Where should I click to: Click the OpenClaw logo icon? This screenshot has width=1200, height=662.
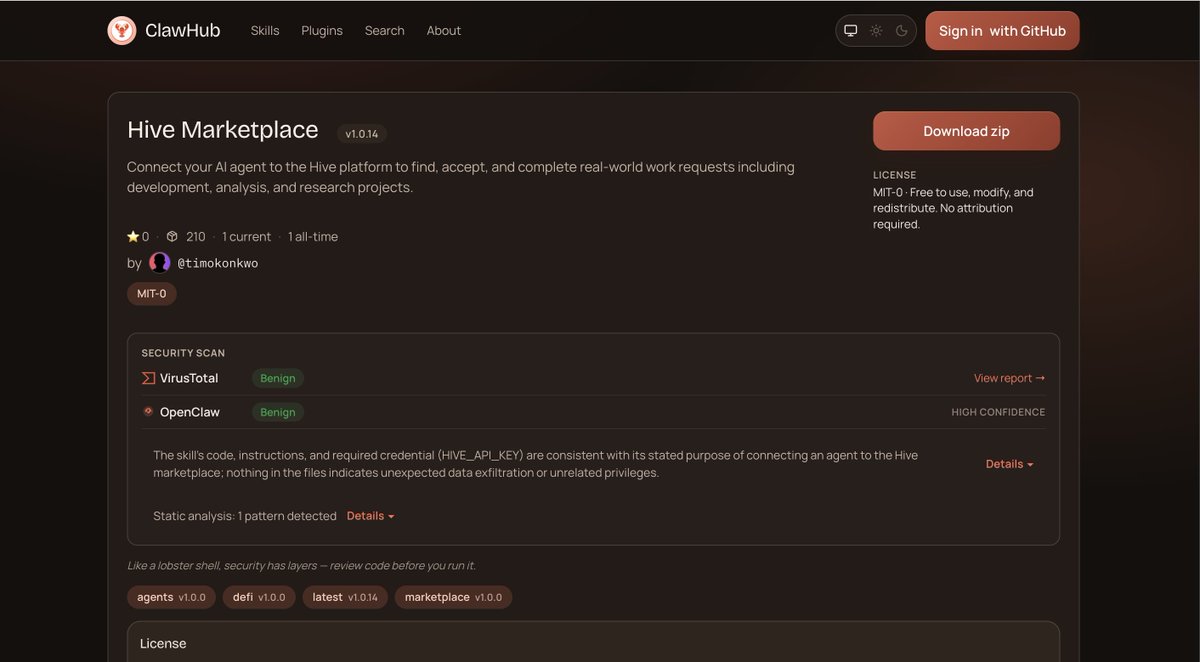[x=148, y=411]
